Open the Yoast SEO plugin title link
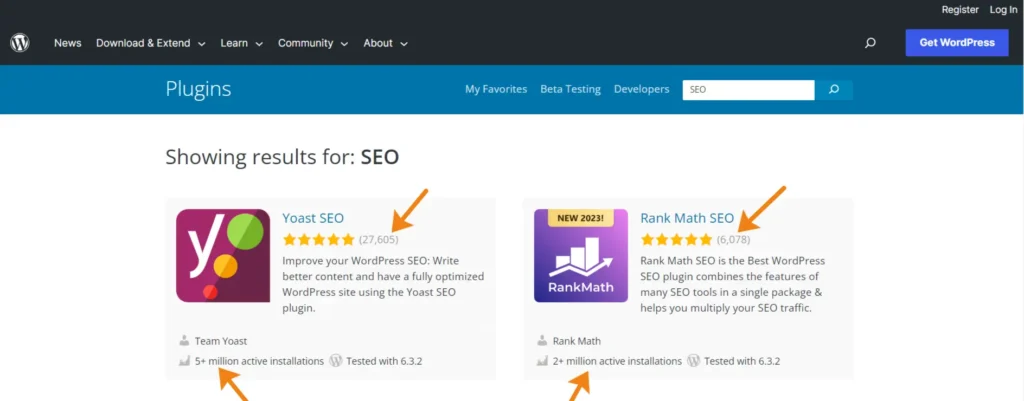1024x401 pixels. tap(313, 218)
